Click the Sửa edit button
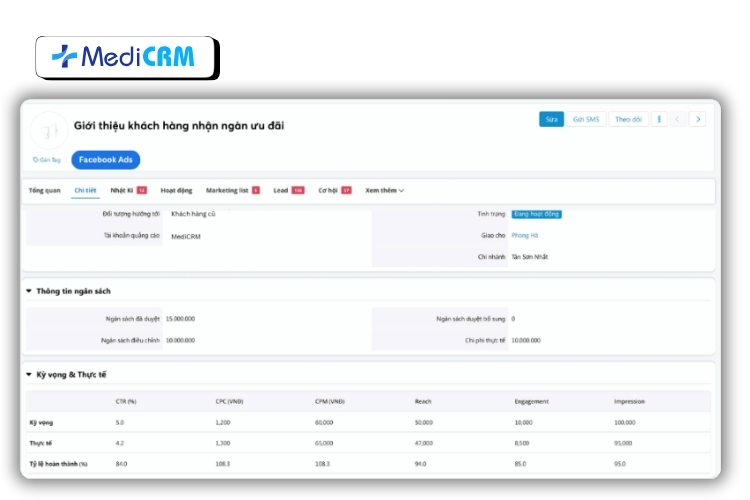The image size is (750, 500). pos(551,119)
